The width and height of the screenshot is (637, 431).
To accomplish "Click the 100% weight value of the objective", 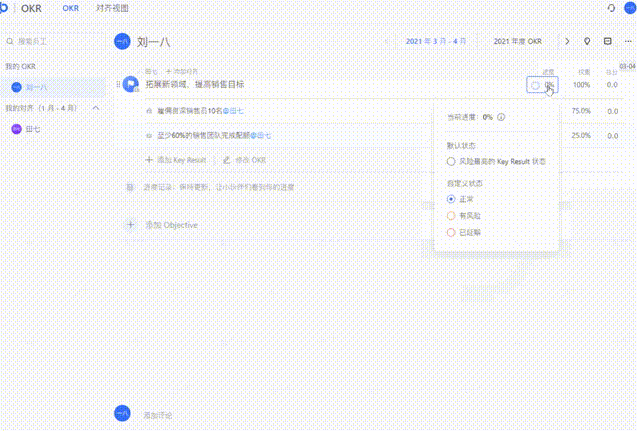I will (581, 85).
